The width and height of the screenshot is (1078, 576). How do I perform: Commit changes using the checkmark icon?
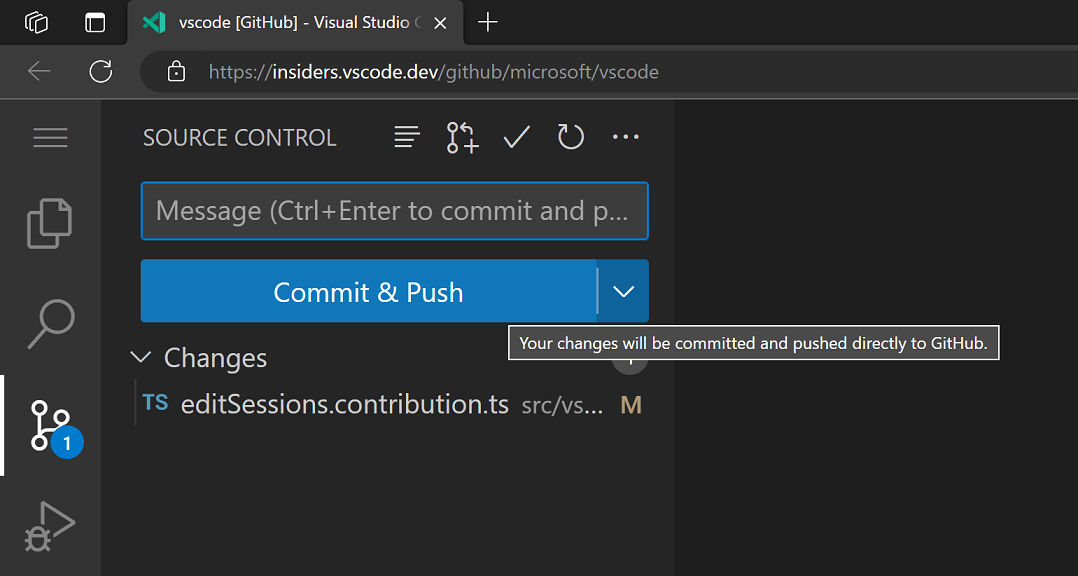pyautogui.click(x=516, y=137)
